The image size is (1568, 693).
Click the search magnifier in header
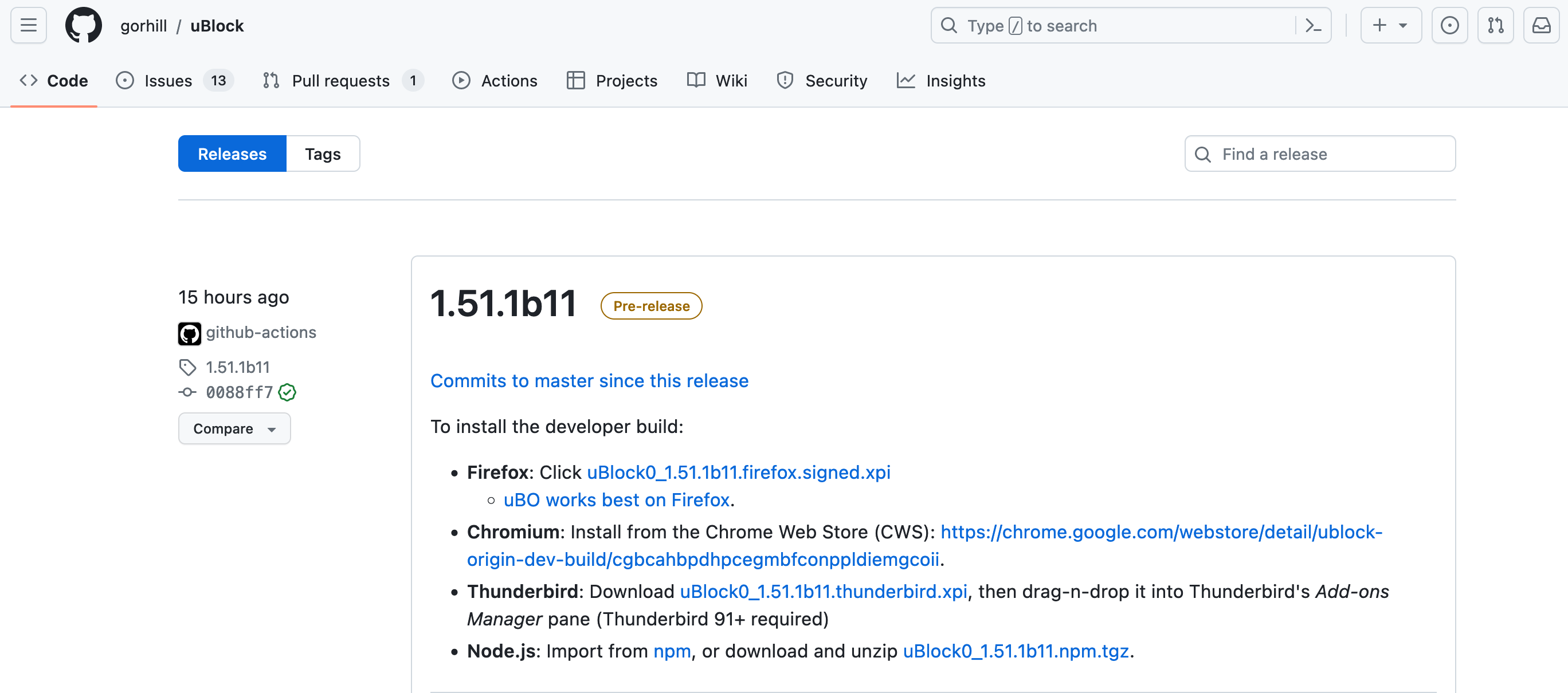click(x=949, y=26)
